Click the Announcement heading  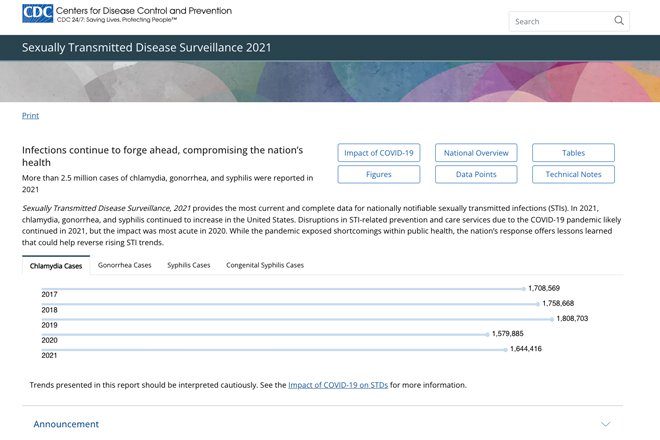coord(66,424)
